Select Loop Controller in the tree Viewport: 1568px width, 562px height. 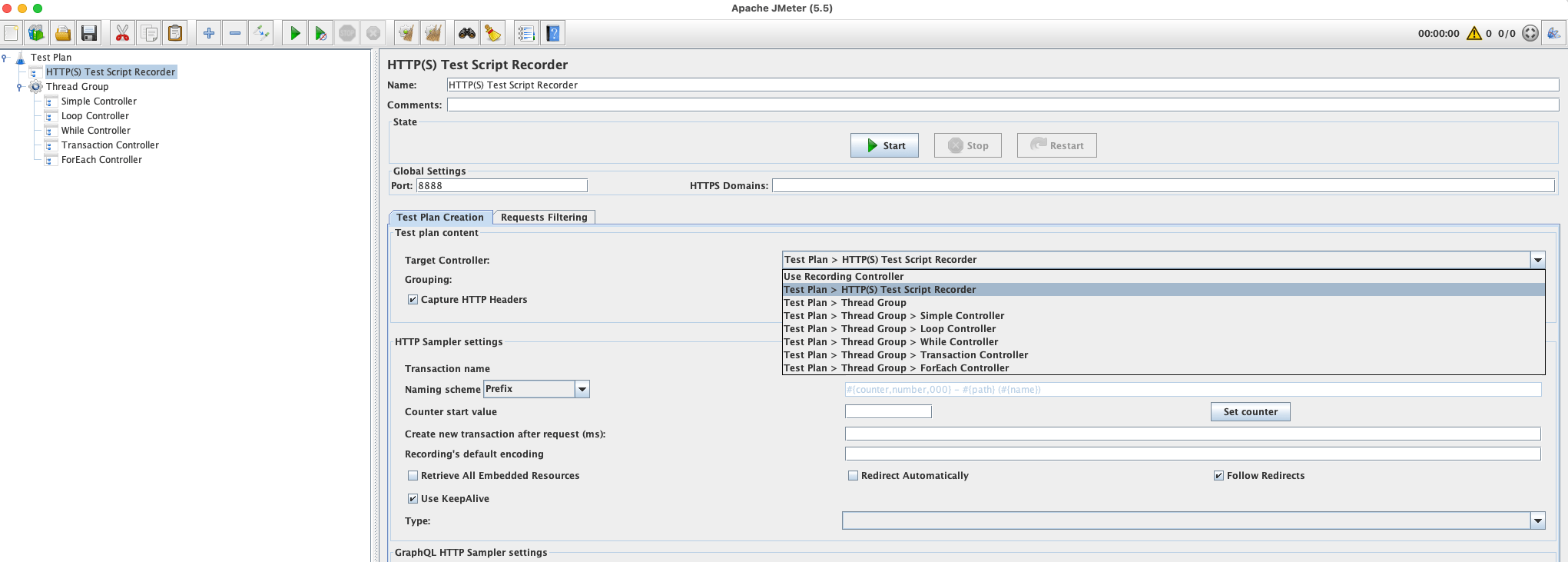tap(94, 116)
